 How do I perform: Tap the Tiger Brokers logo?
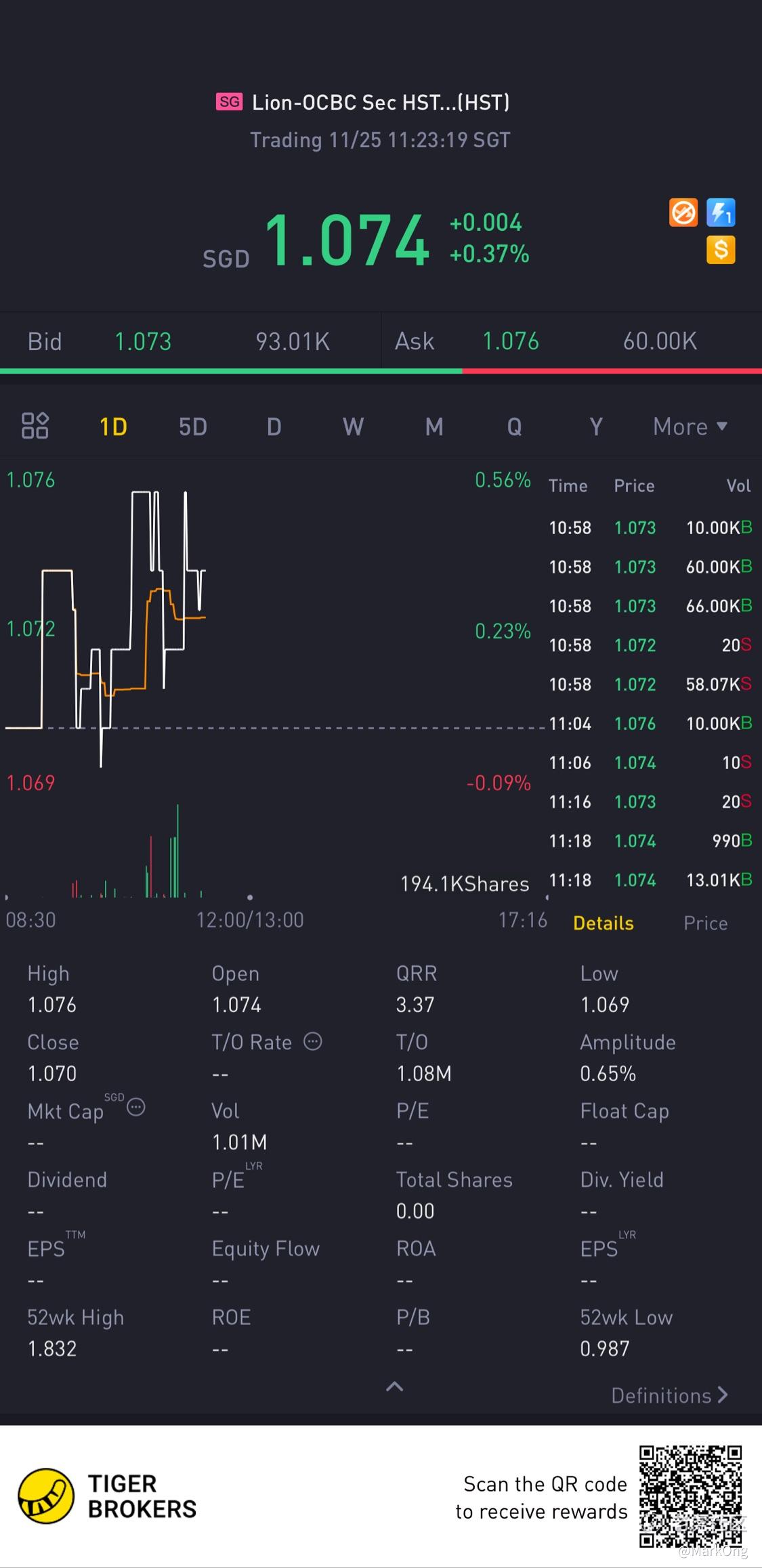(107, 1496)
